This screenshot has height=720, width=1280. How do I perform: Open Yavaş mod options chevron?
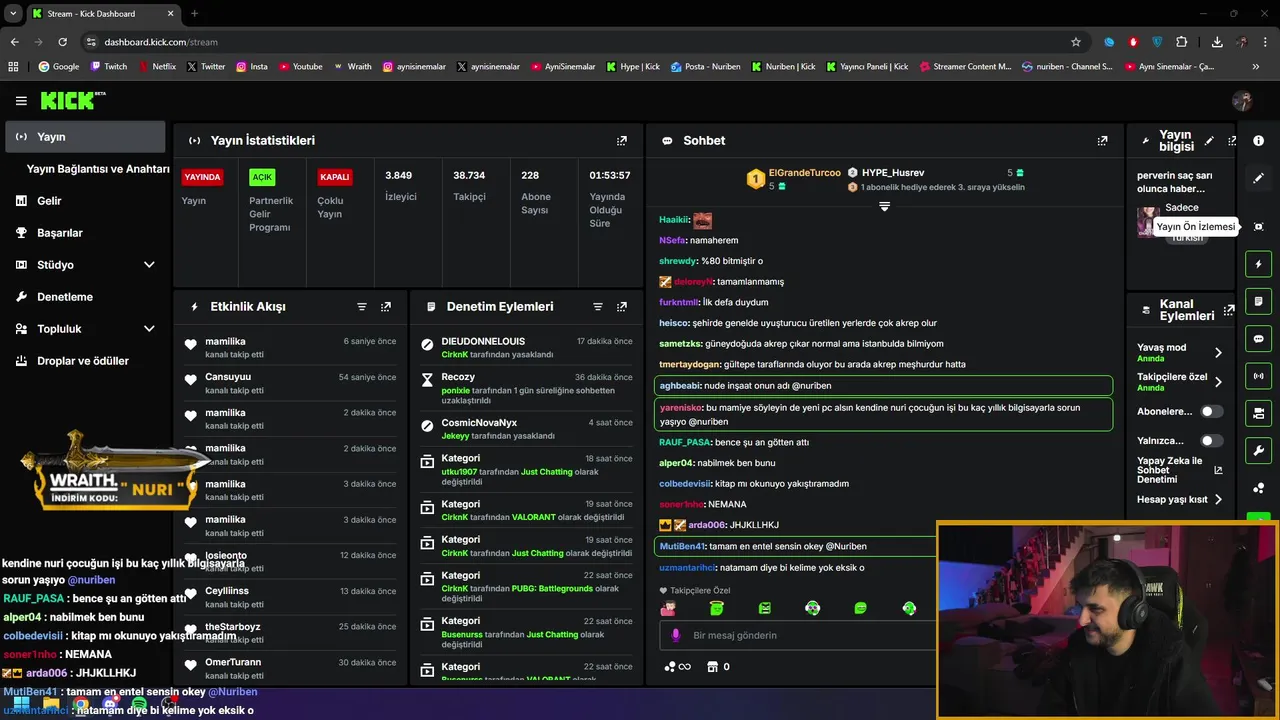(x=1218, y=353)
